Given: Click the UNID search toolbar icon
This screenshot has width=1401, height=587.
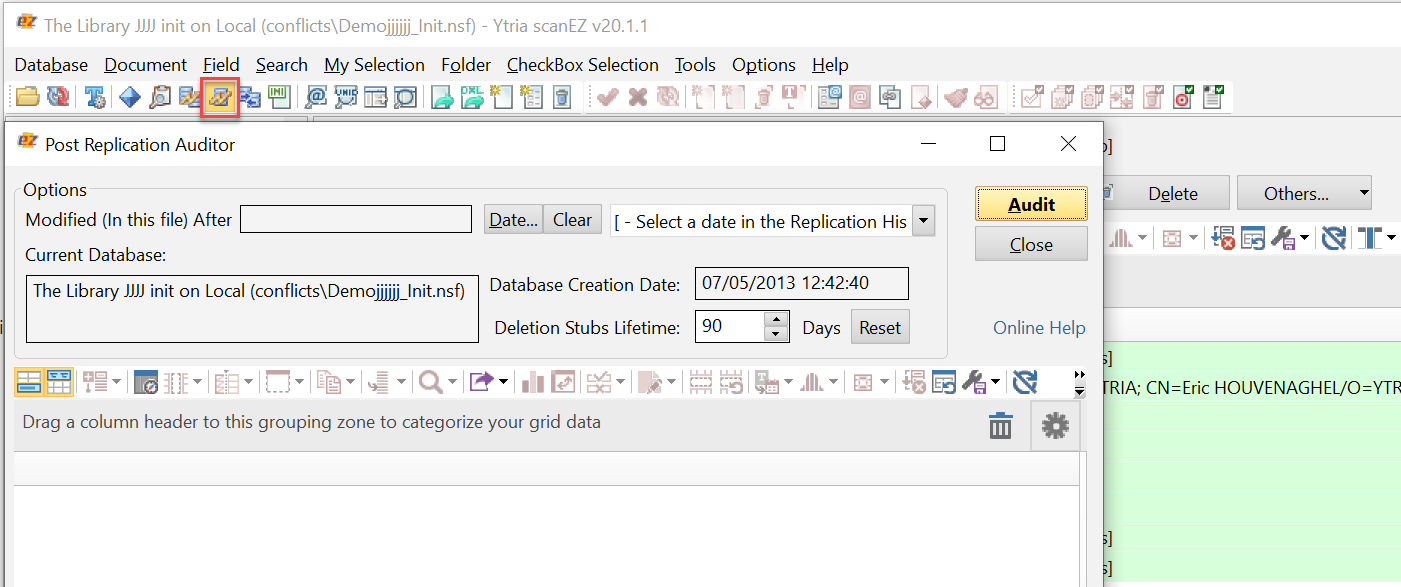Looking at the screenshot, I should pos(346,97).
